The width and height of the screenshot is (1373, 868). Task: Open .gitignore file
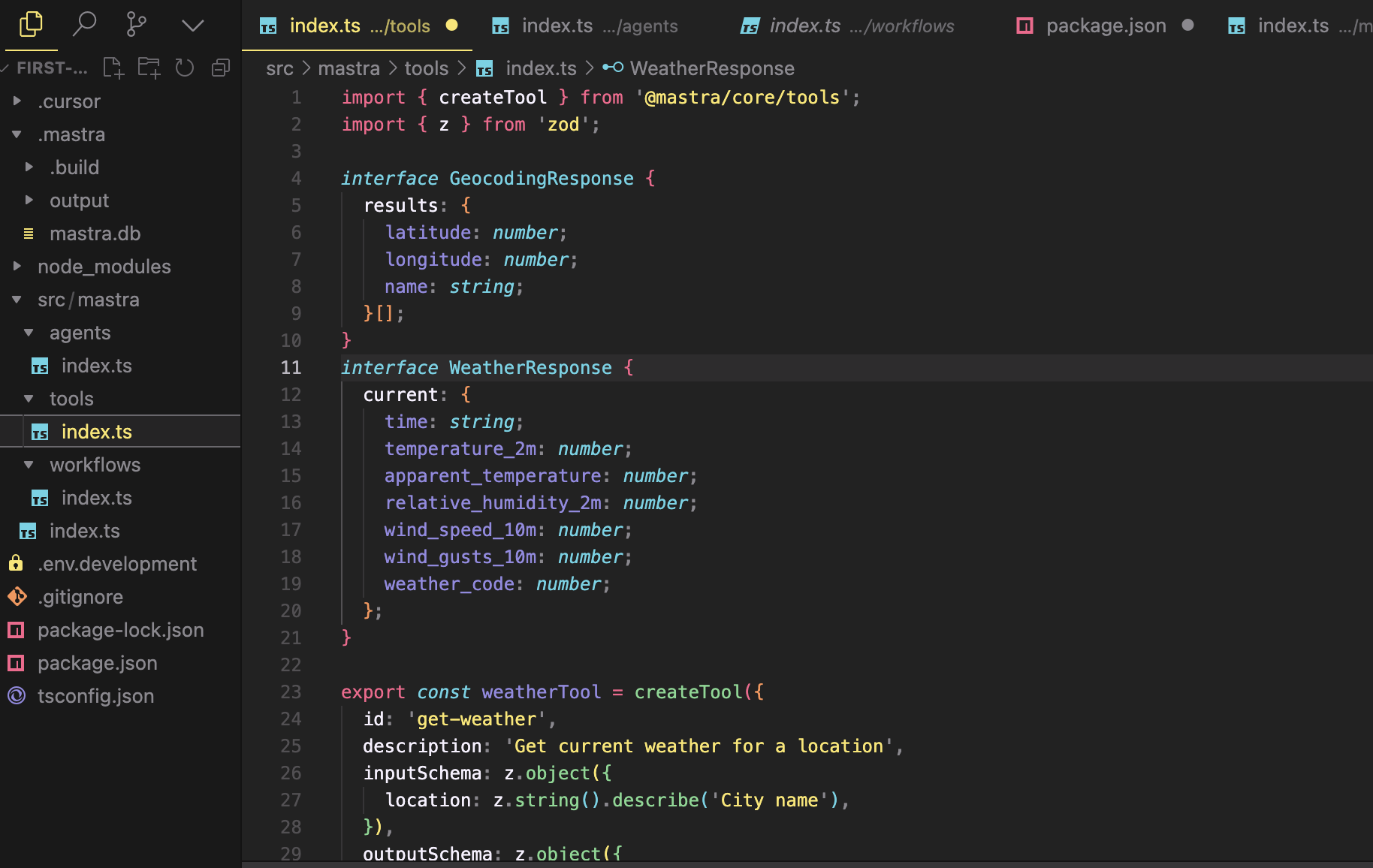[120, 597]
